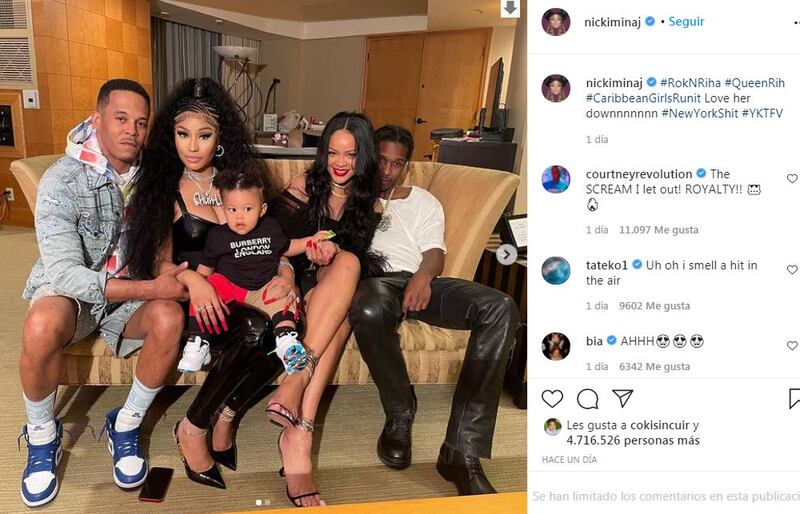
Task: View the 4.716.526 personas más likes list
Action: 633,440
